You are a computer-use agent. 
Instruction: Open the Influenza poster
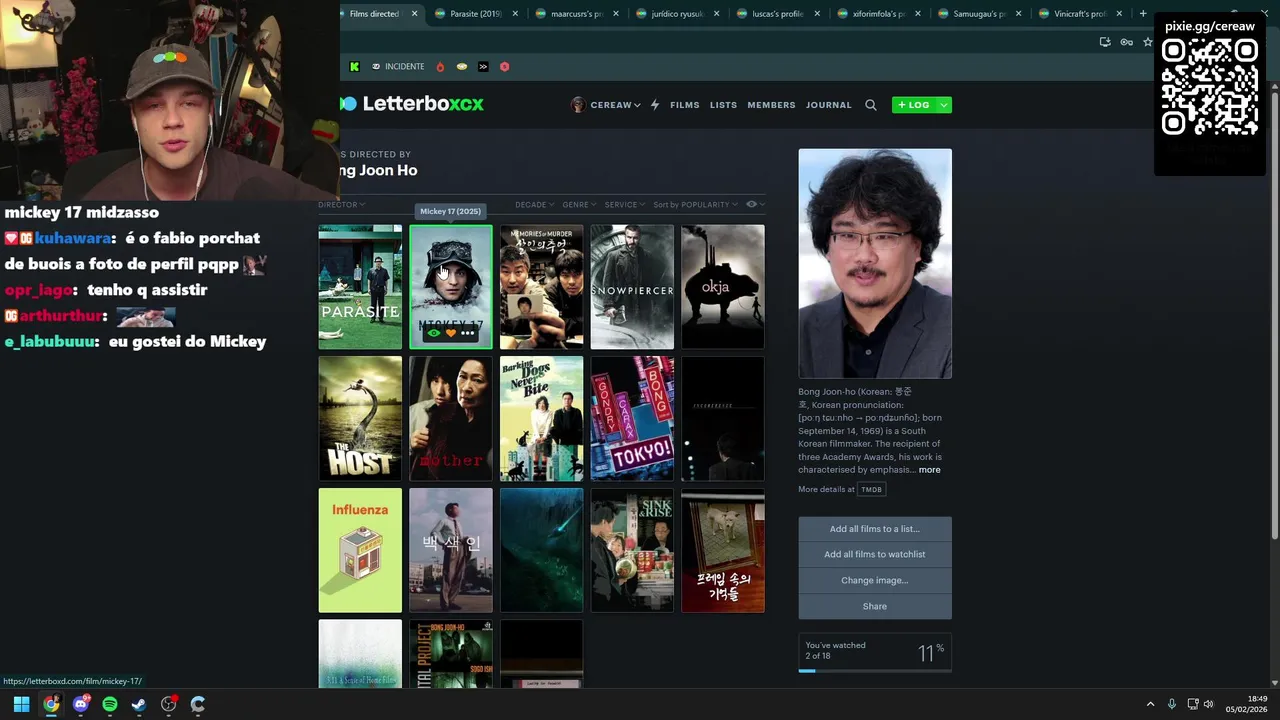point(360,550)
